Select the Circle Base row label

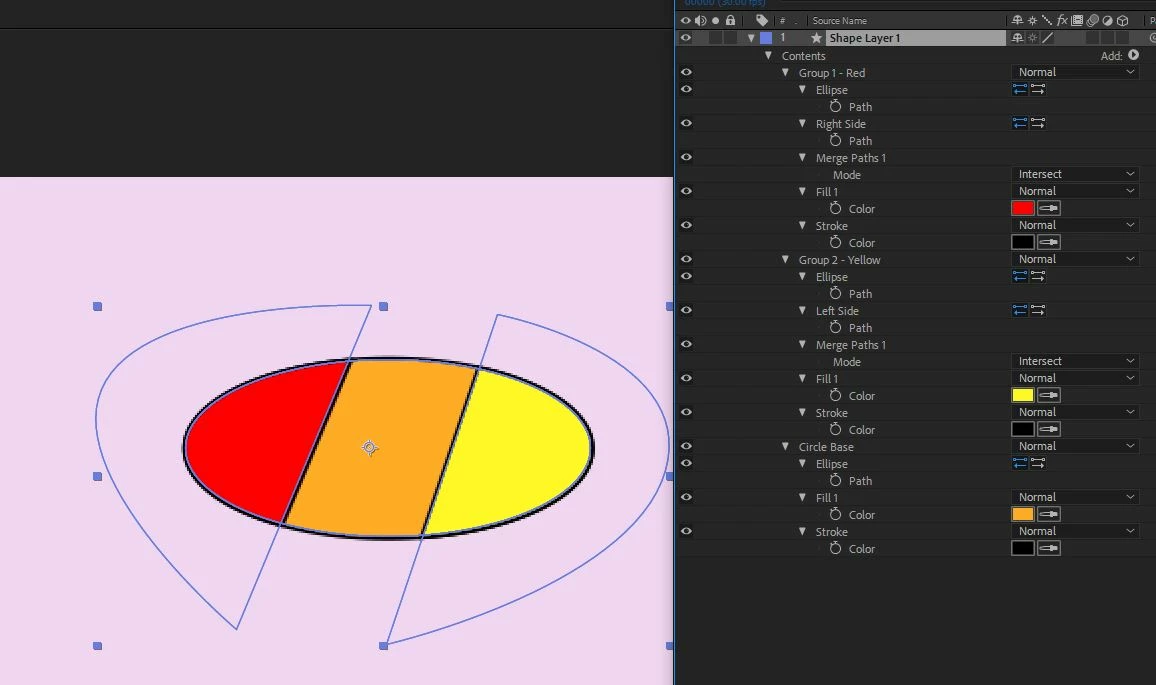click(826, 447)
